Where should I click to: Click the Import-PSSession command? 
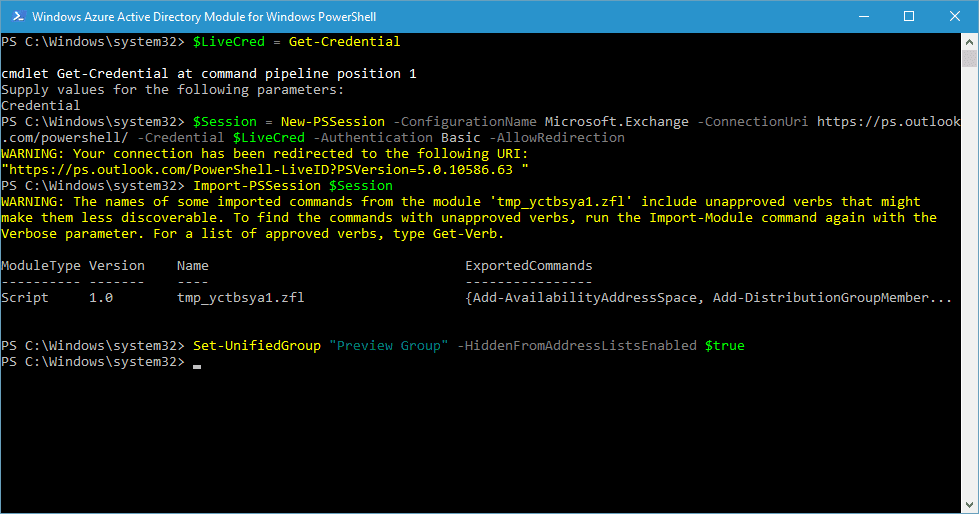coord(257,185)
